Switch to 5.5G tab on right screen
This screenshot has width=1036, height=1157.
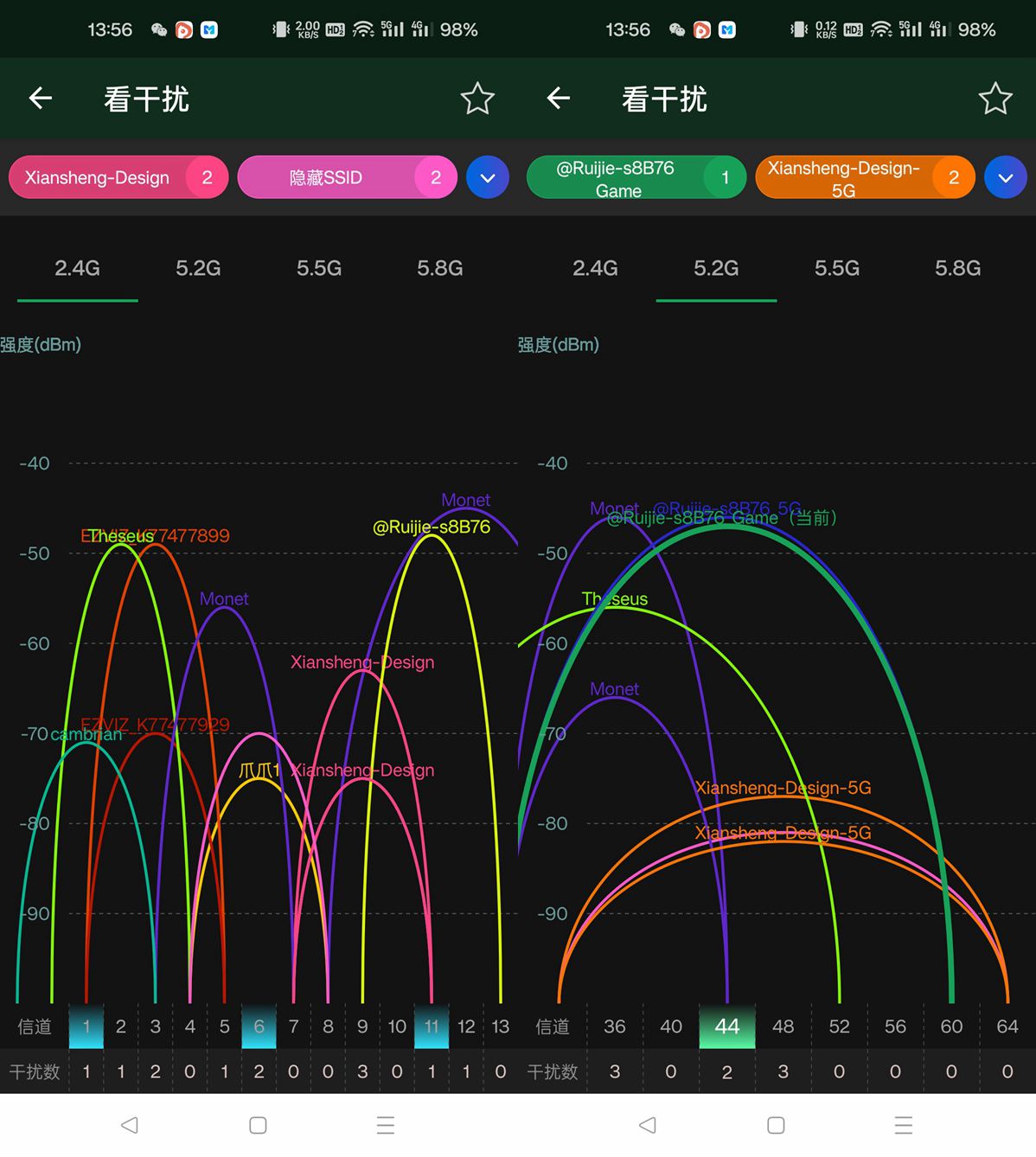pos(837,268)
